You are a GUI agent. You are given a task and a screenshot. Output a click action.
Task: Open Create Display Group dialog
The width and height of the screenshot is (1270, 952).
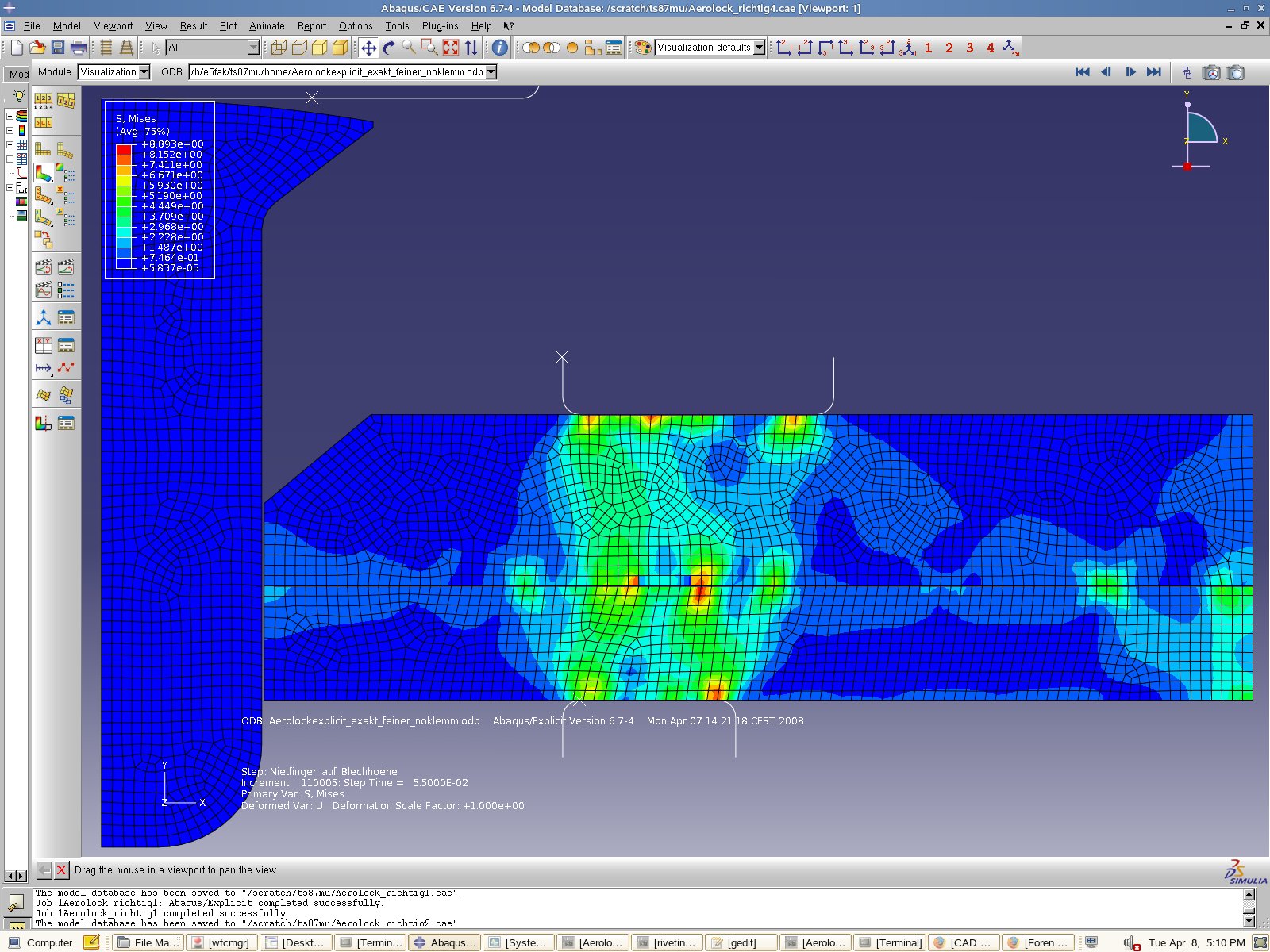(x=593, y=48)
